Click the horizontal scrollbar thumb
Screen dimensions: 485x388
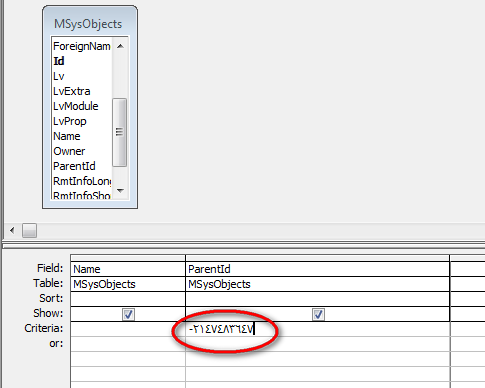click(x=29, y=230)
